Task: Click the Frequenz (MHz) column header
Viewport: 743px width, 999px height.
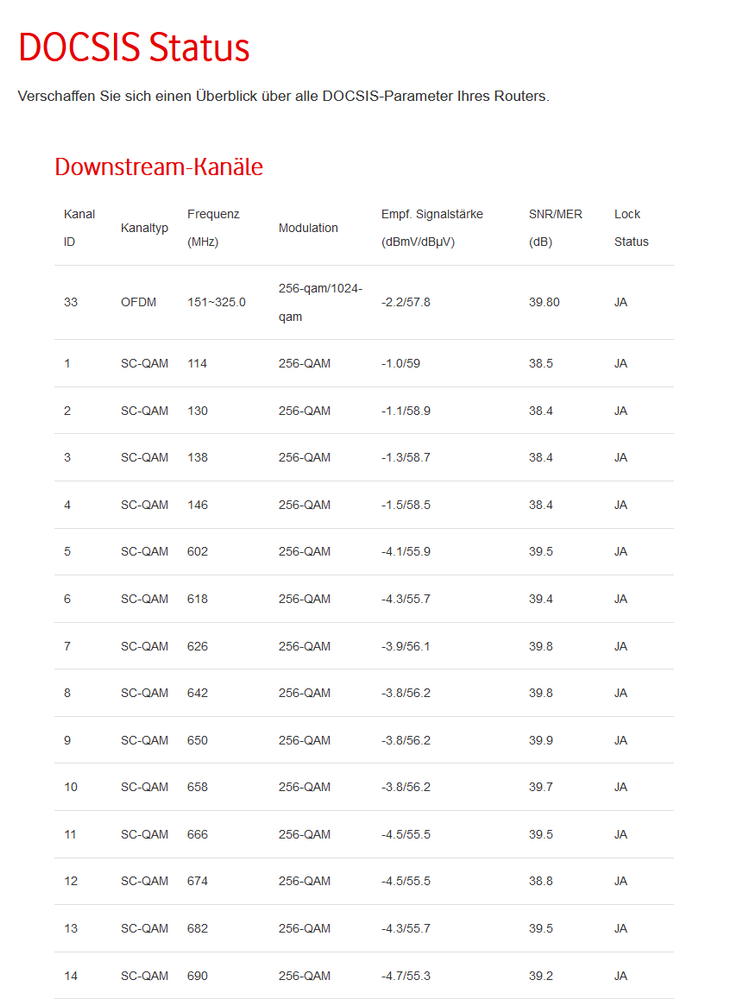Action: (x=213, y=227)
